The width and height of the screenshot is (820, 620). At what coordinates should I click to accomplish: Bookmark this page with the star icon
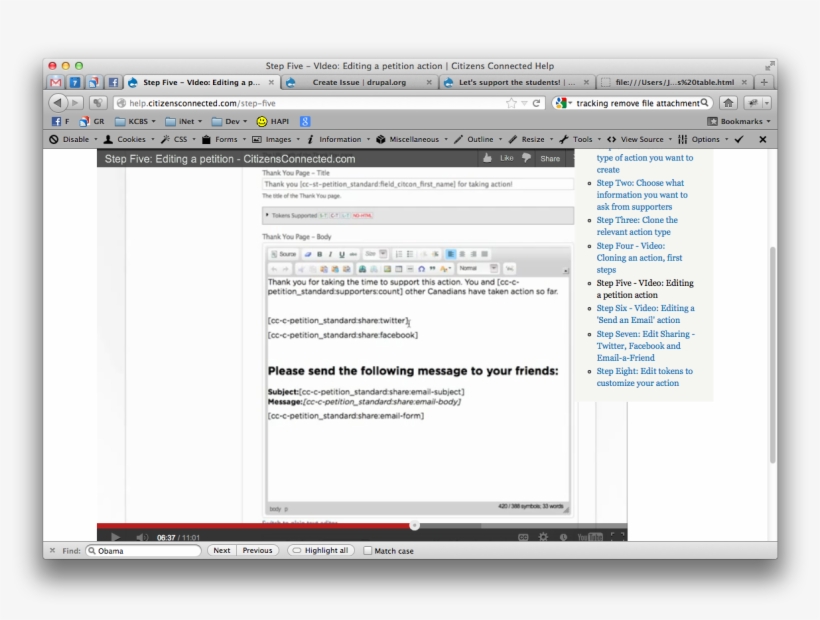(511, 103)
